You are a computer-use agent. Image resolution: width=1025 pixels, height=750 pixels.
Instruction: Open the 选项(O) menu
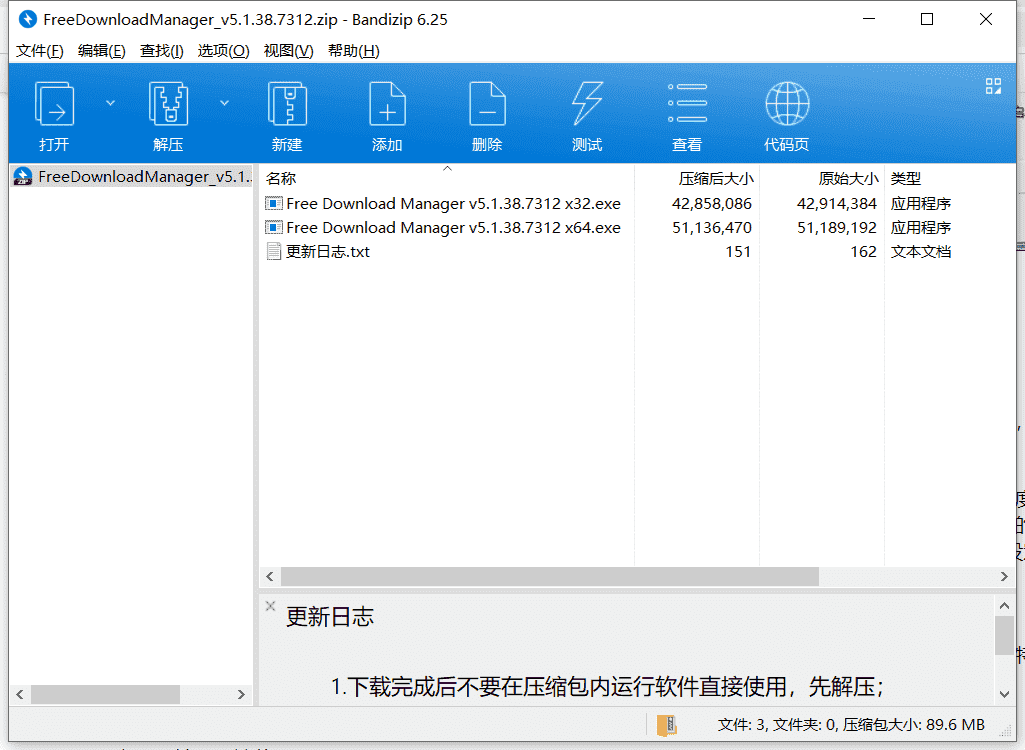point(224,51)
